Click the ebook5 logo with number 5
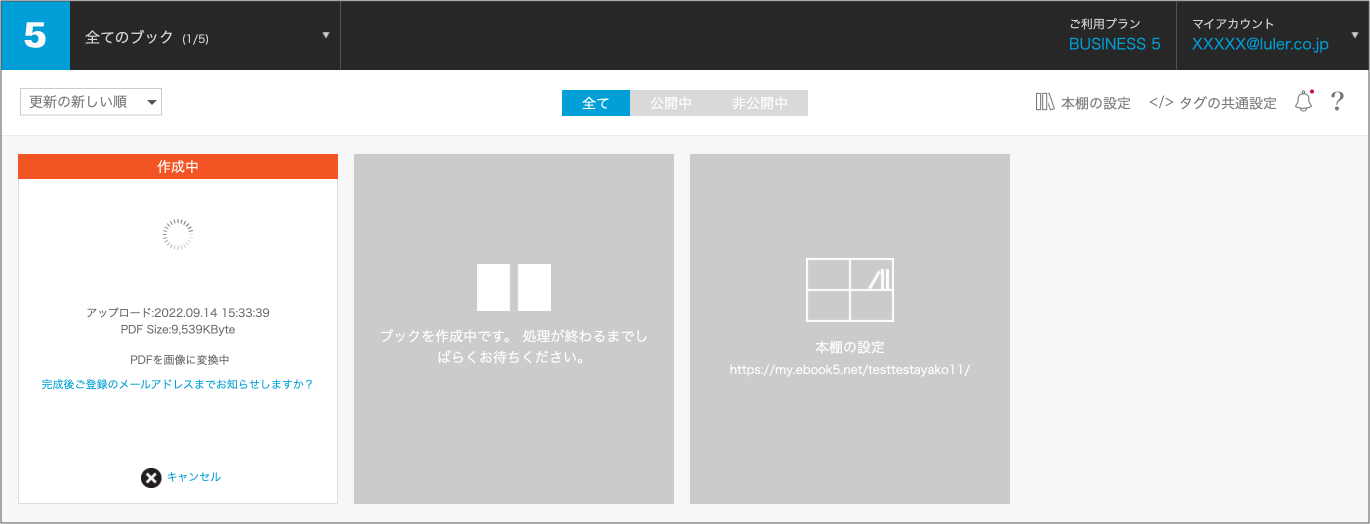 point(36,36)
